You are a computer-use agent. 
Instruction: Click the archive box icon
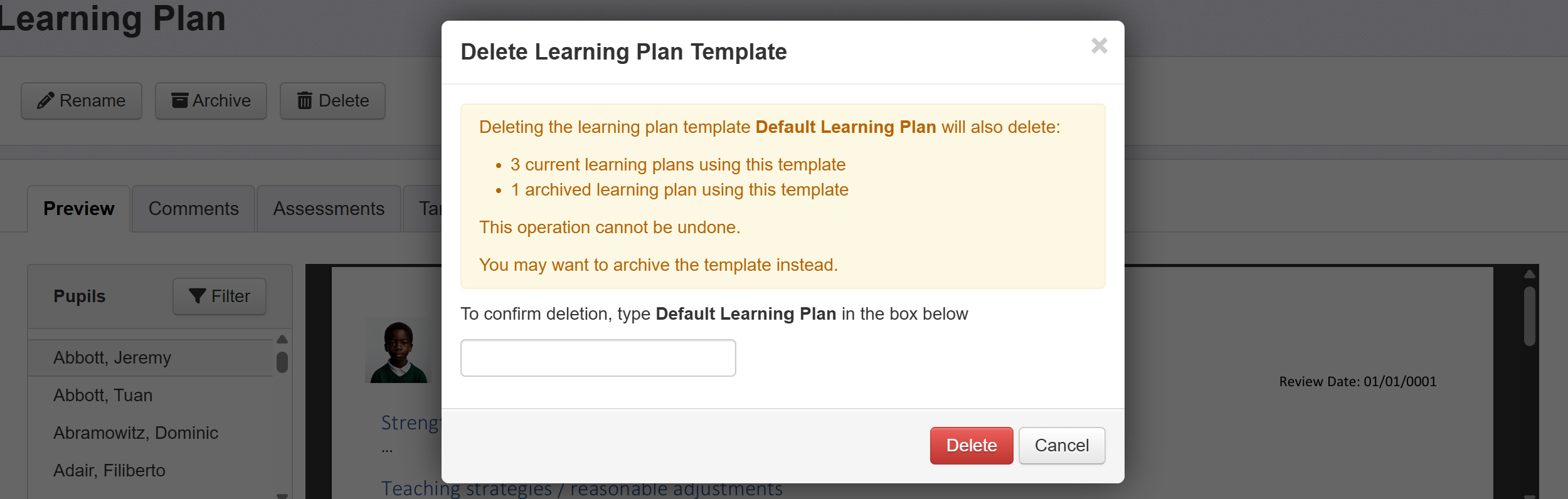[x=180, y=100]
